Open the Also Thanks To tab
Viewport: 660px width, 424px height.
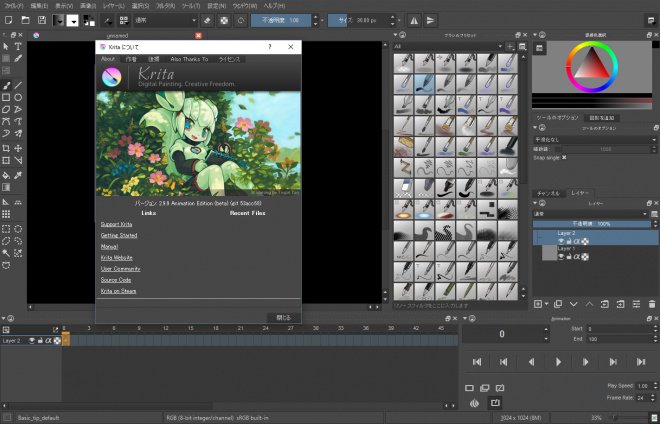tap(189, 59)
